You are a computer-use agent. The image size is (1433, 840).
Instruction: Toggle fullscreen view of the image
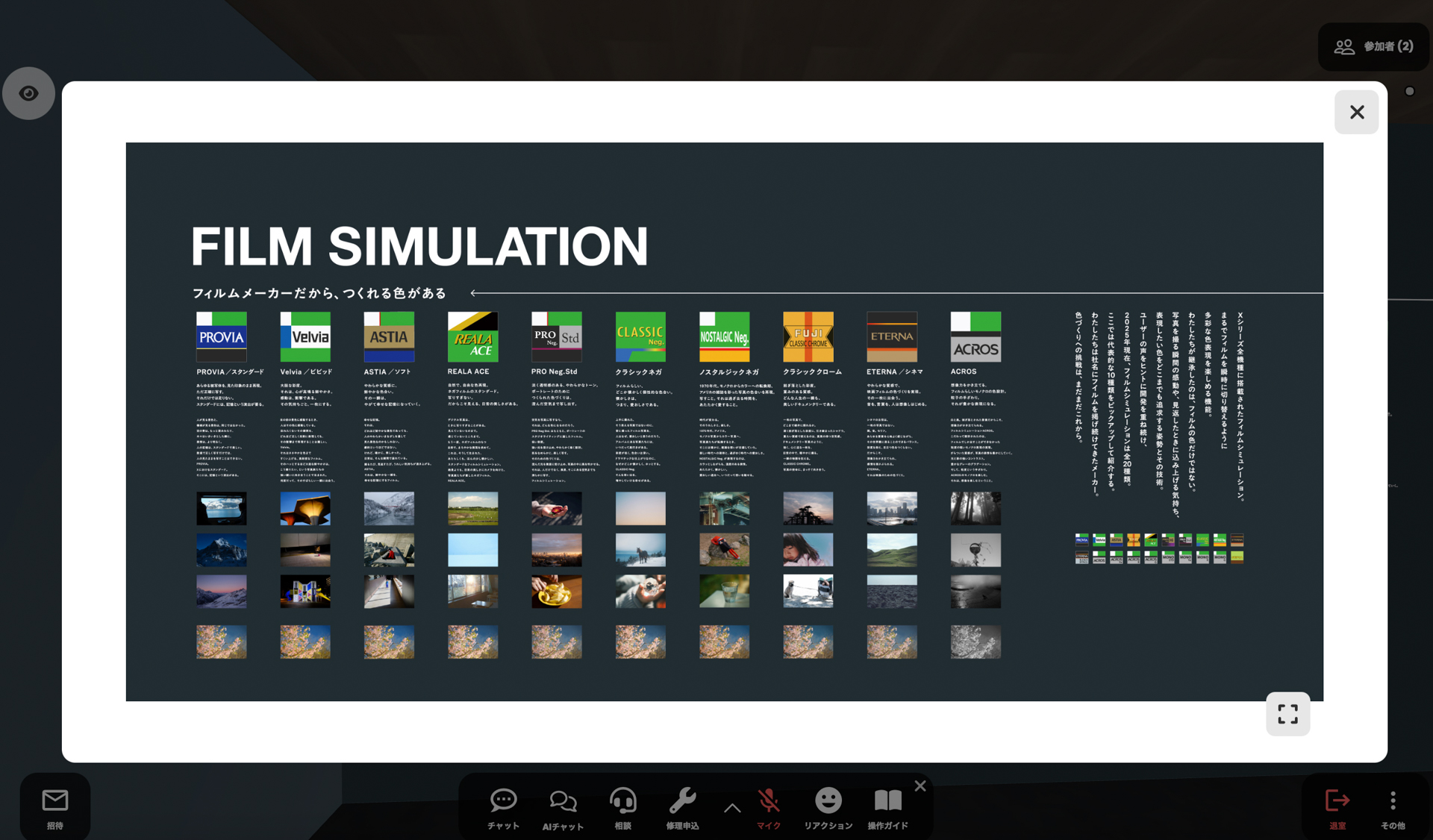pos(1287,714)
